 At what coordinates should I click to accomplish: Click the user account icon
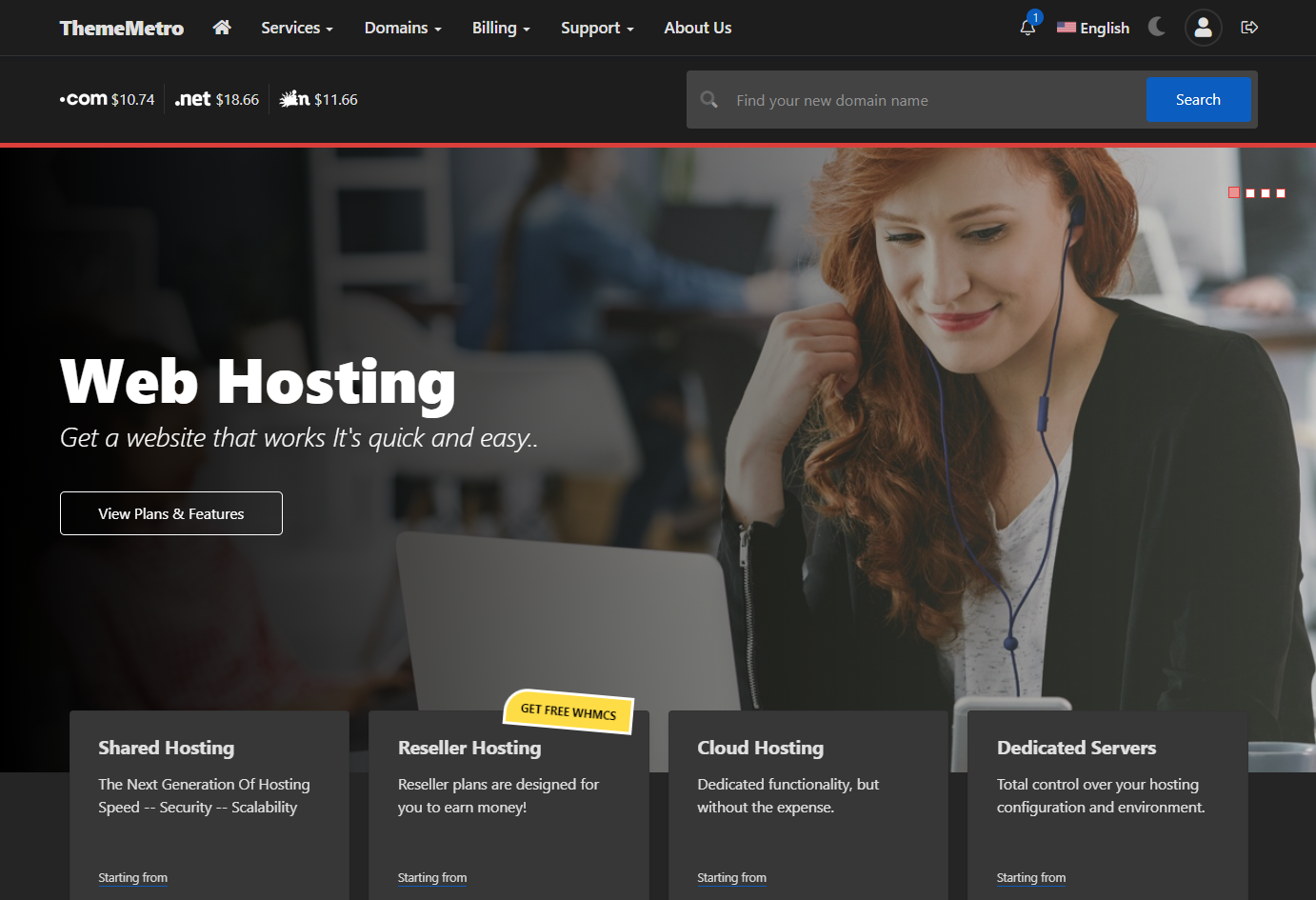[1203, 28]
